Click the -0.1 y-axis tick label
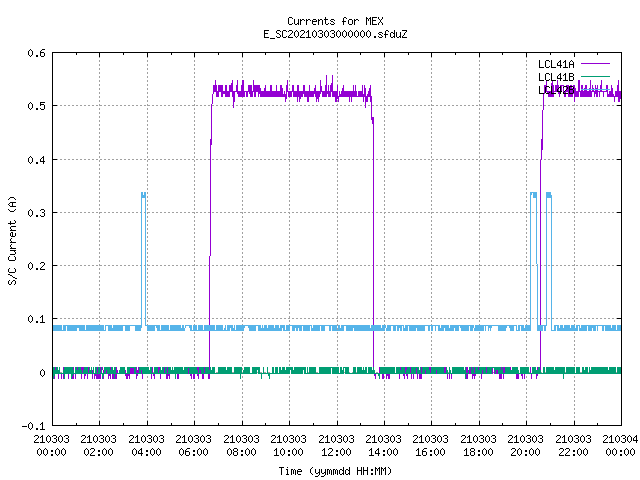The image size is (640, 480). pos(33,426)
